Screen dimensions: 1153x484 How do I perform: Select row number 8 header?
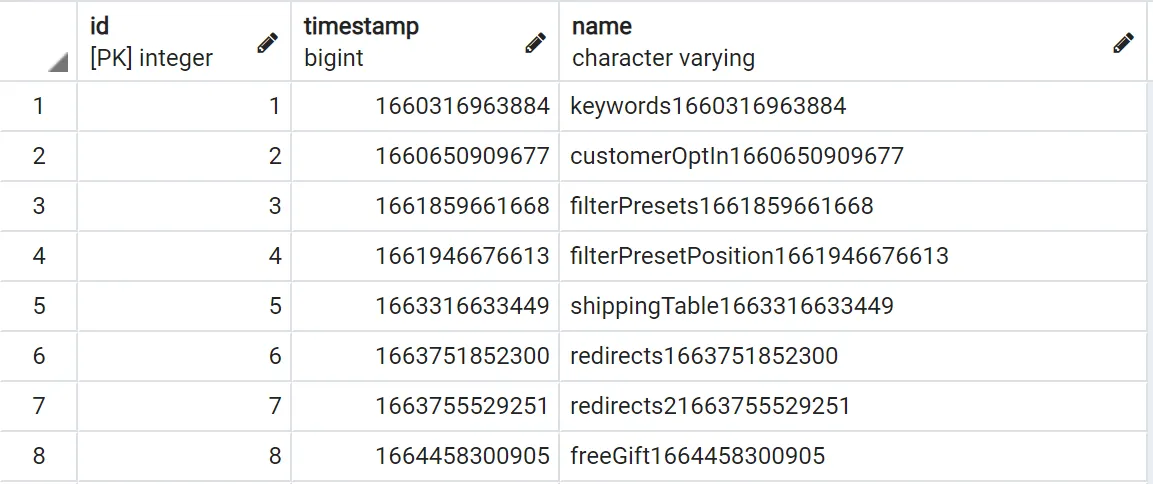38,456
